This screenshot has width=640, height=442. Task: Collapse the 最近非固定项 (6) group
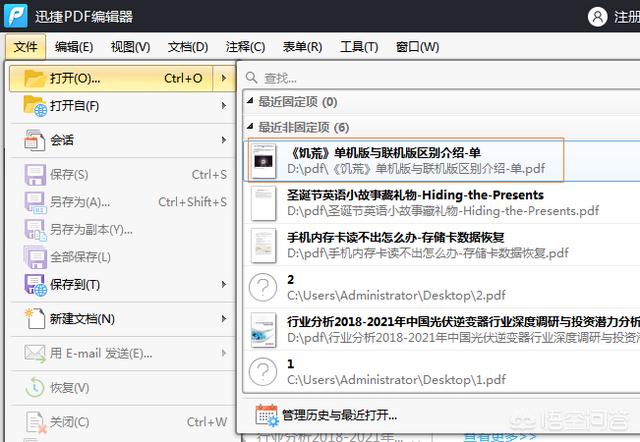[x=250, y=127]
